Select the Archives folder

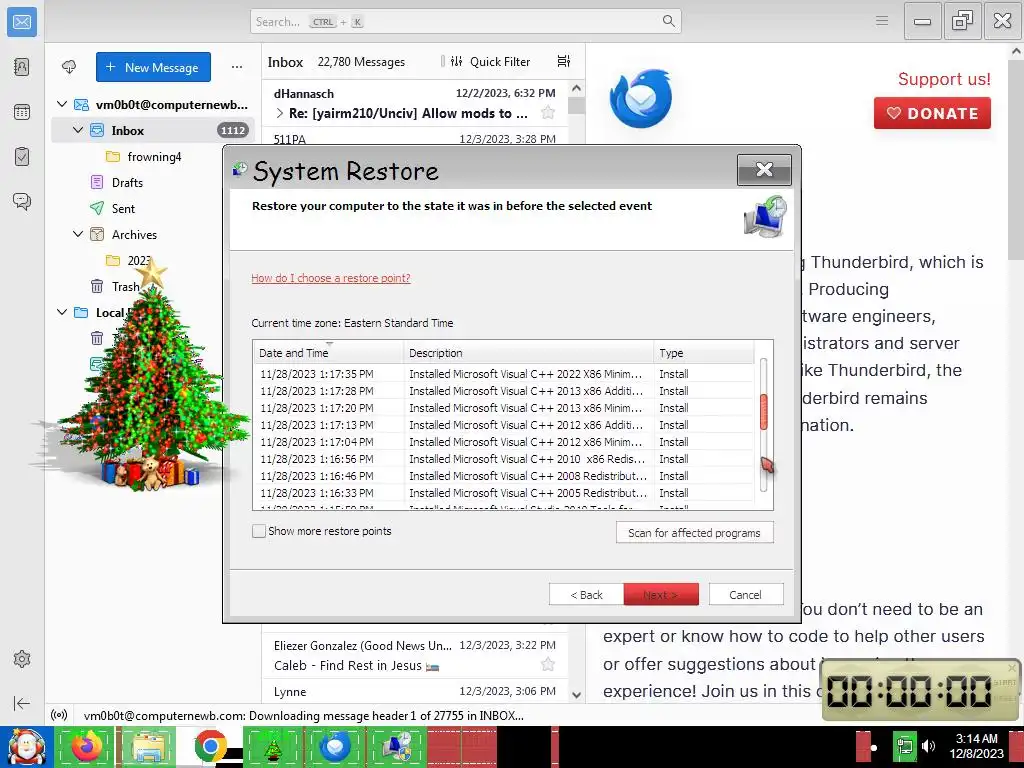coord(134,234)
